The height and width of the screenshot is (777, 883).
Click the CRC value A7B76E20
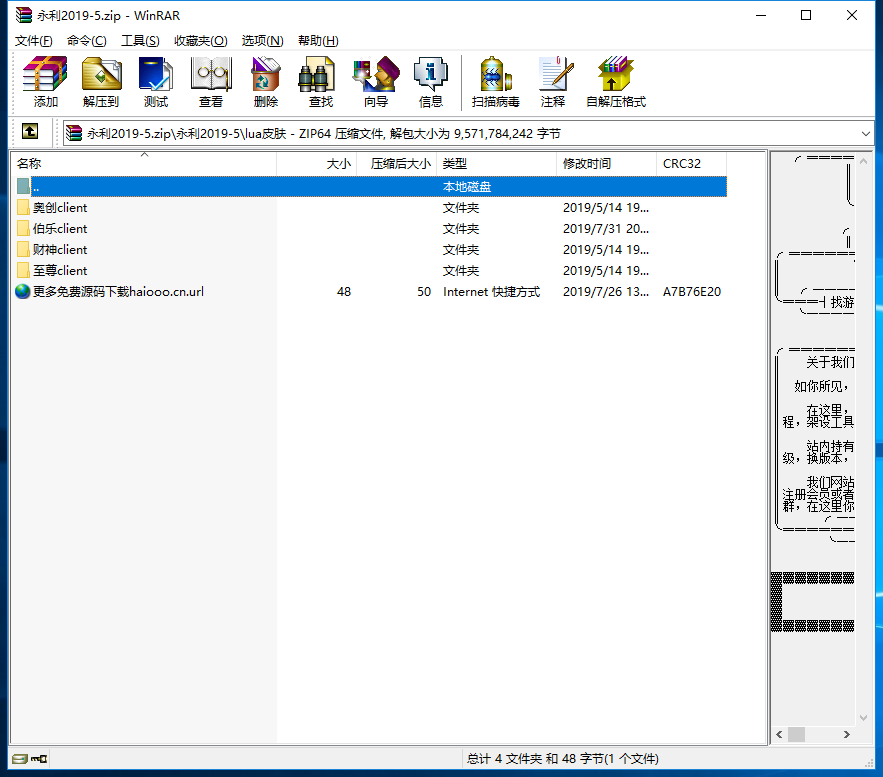(692, 292)
